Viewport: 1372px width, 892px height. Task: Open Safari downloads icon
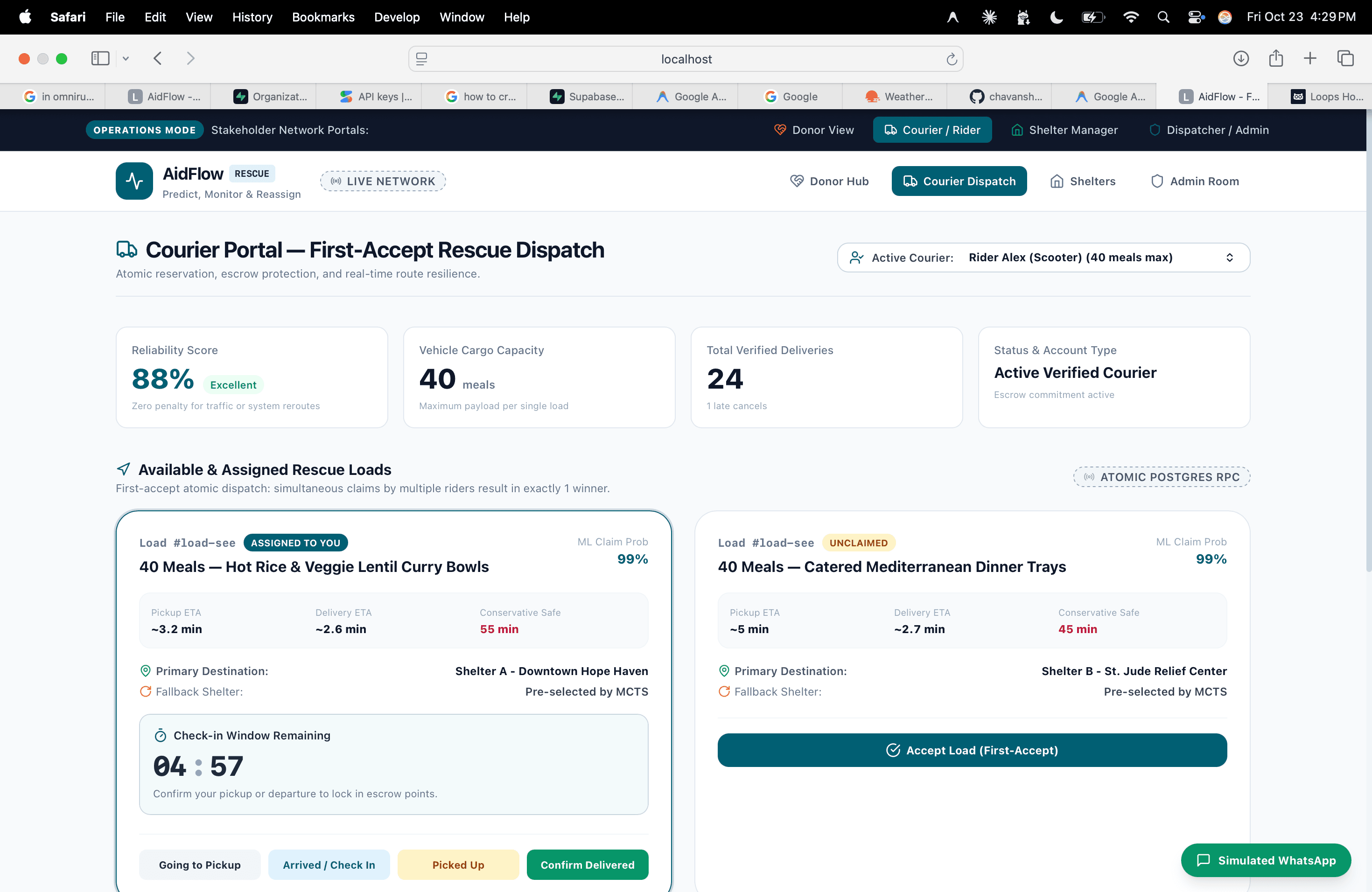[x=1240, y=58]
